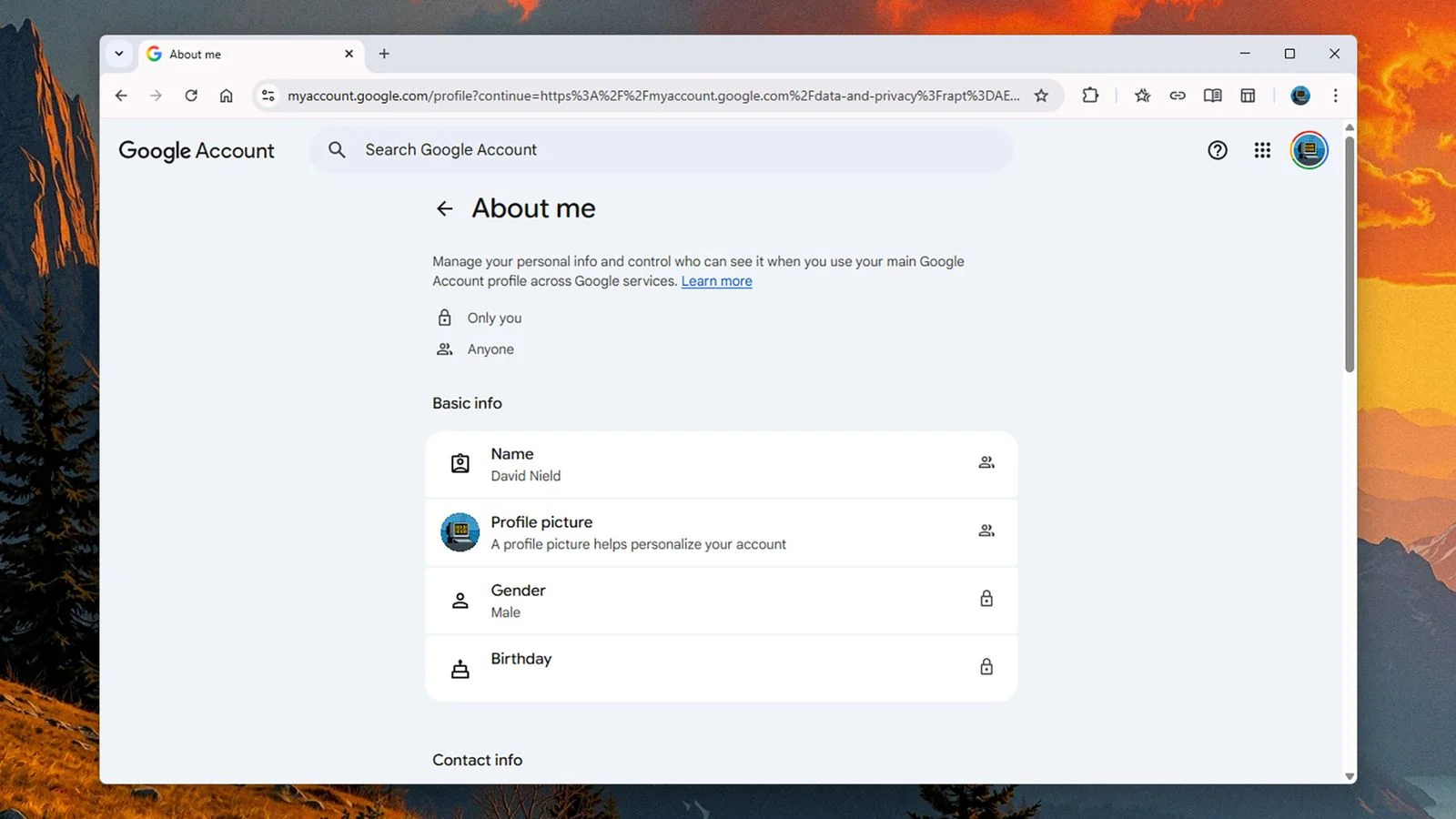Click the search magnifier icon
The image size is (1456, 819).
click(x=337, y=150)
